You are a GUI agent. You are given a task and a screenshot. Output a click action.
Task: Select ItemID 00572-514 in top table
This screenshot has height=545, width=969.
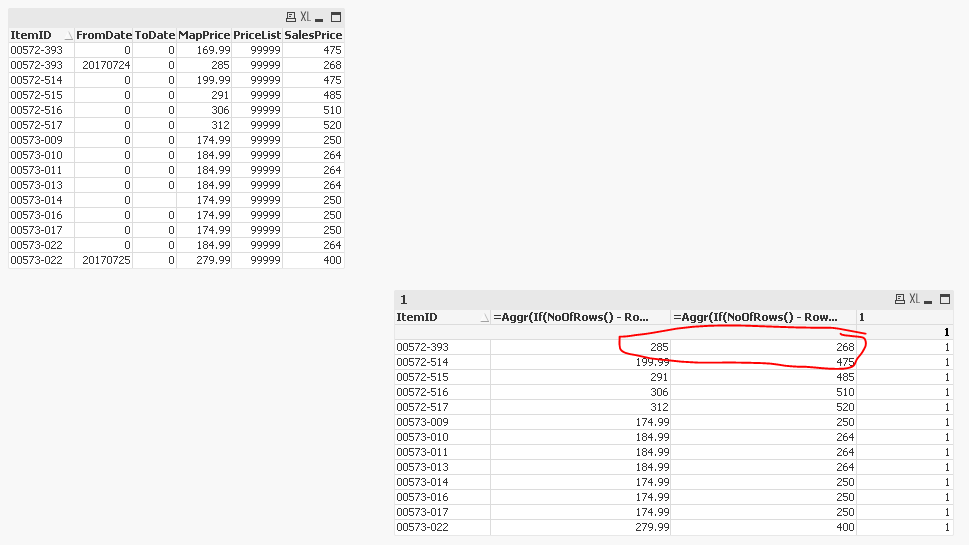click(41, 80)
